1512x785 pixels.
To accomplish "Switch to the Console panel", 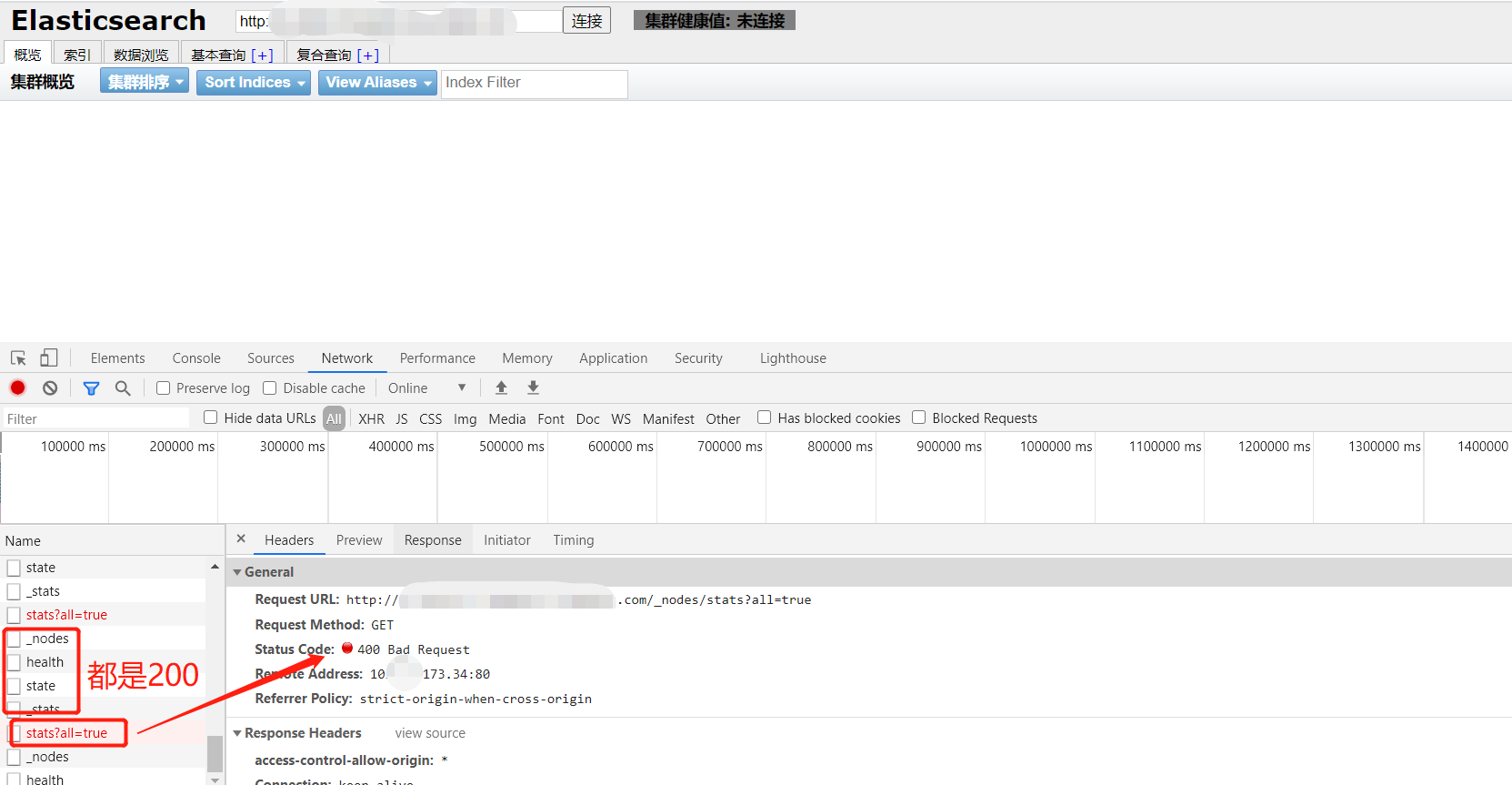I will tap(196, 358).
